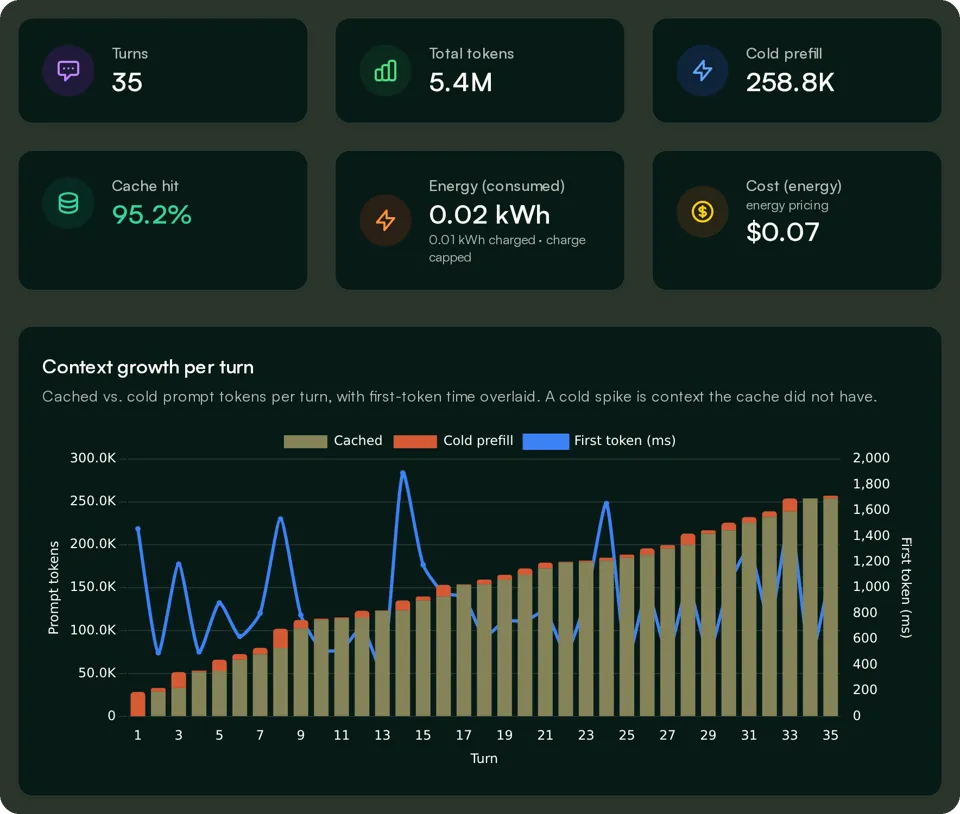Image resolution: width=960 pixels, height=814 pixels.
Task: Click the Cache hit database icon
Action: [68, 203]
